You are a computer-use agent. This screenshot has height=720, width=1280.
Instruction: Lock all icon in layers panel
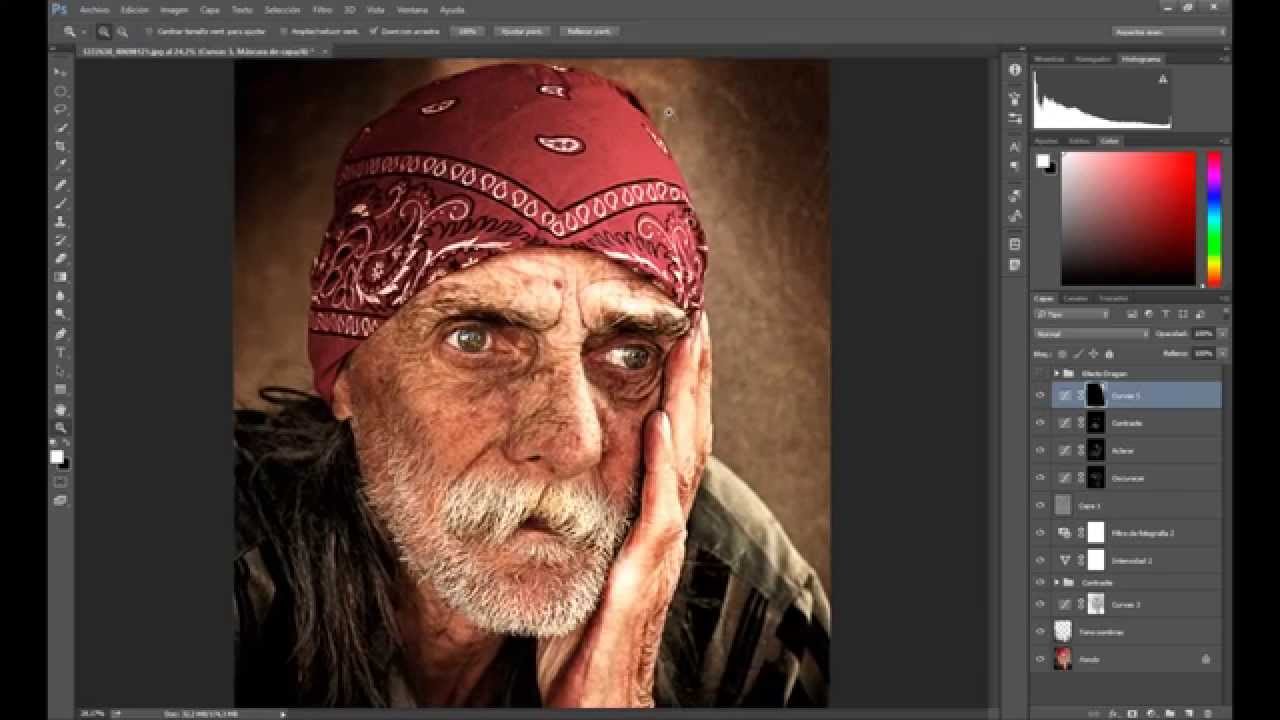click(1109, 353)
